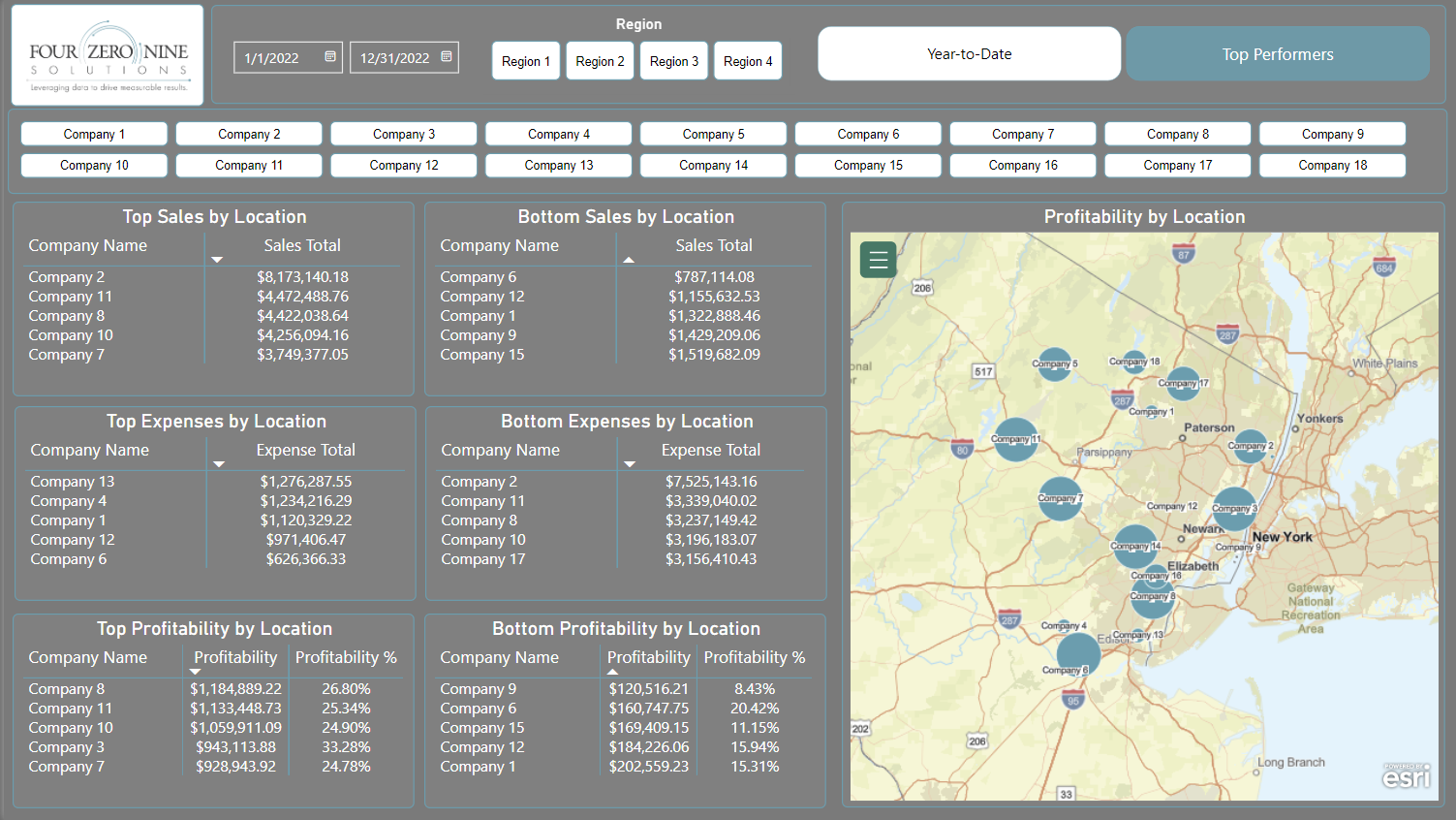Toggle sort arrow in Top Sales table
1456x820 pixels.
tap(217, 260)
